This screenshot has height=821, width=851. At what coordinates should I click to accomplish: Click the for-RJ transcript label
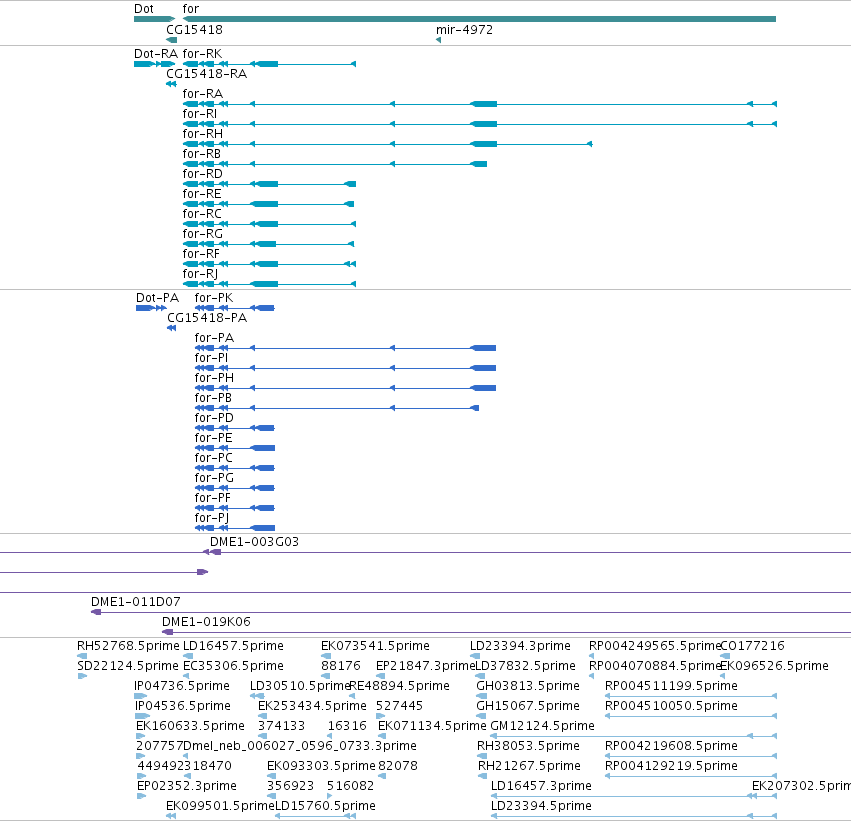(x=200, y=273)
